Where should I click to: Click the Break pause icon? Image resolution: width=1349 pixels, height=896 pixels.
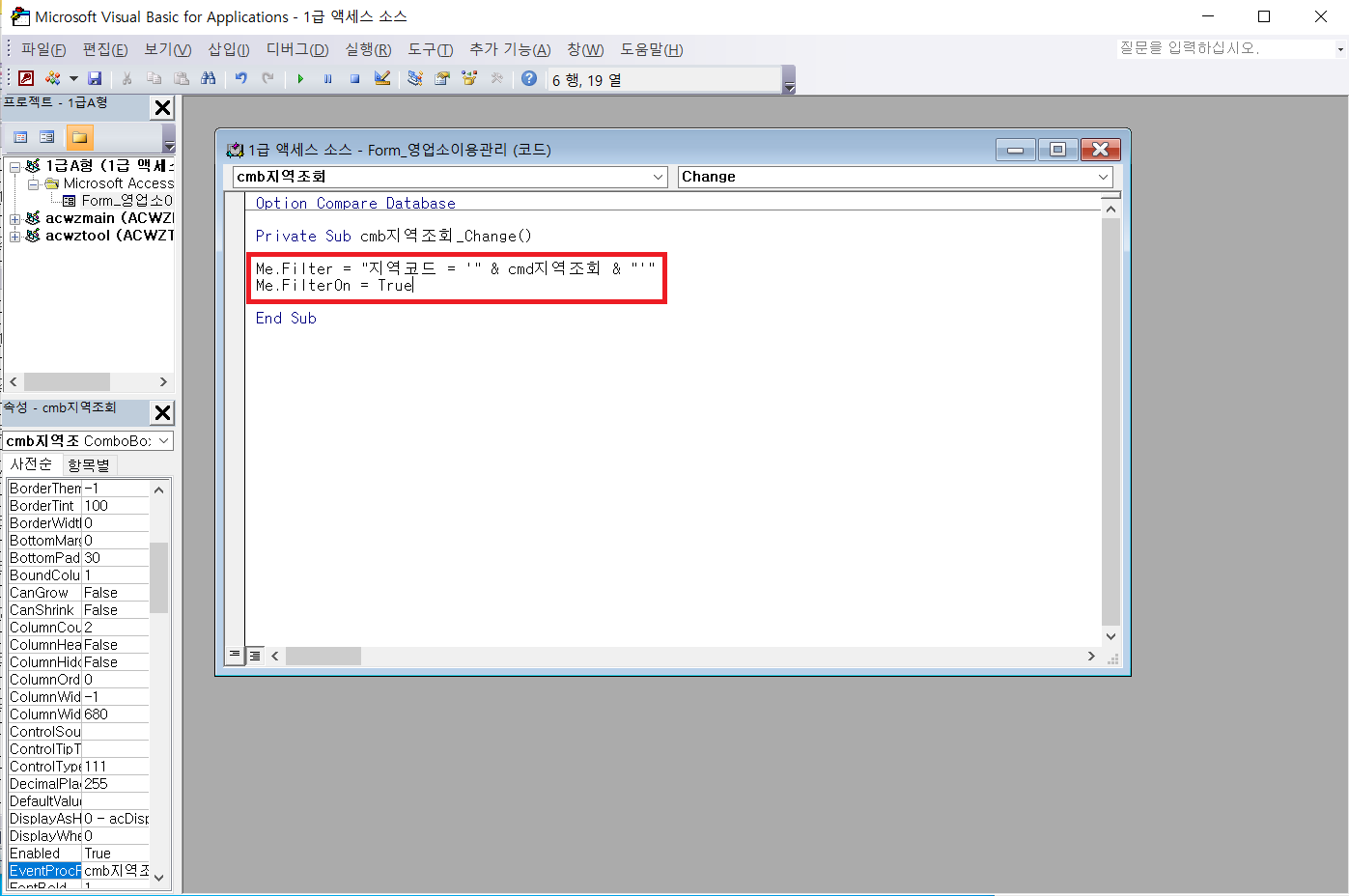328,78
